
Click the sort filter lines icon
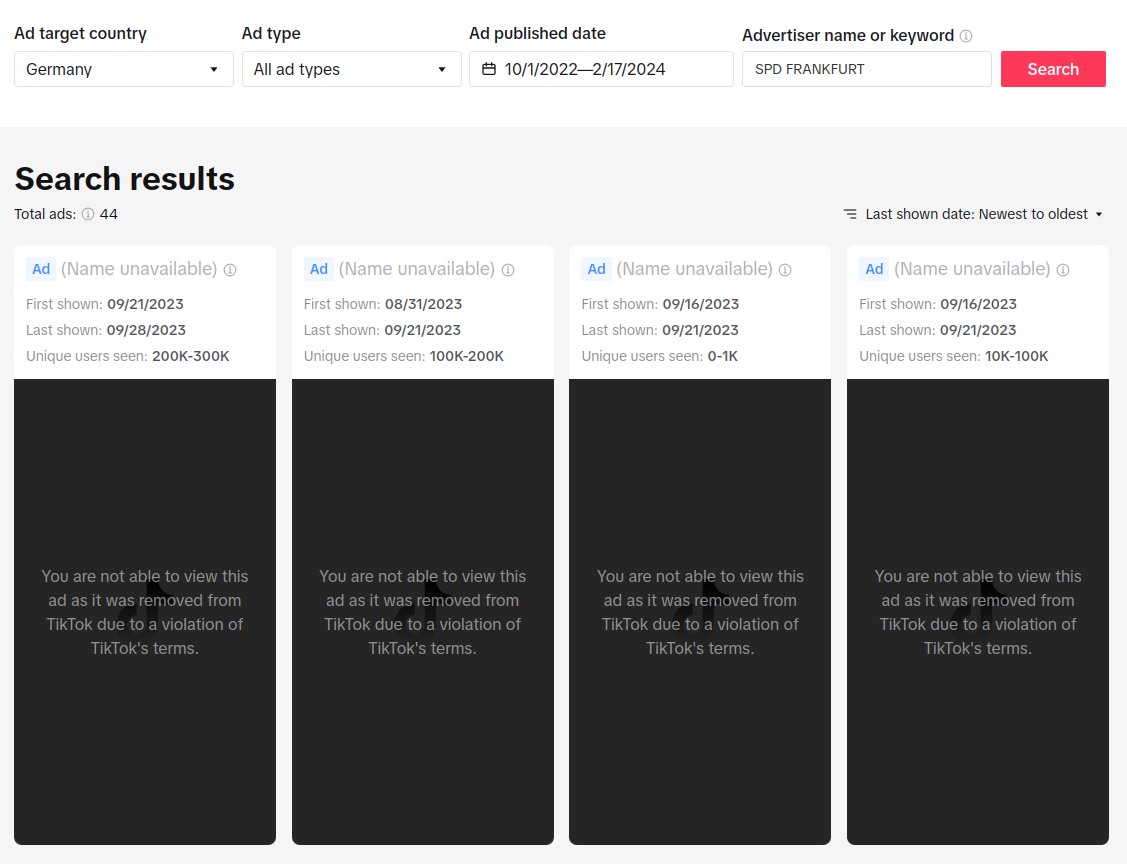(850, 214)
